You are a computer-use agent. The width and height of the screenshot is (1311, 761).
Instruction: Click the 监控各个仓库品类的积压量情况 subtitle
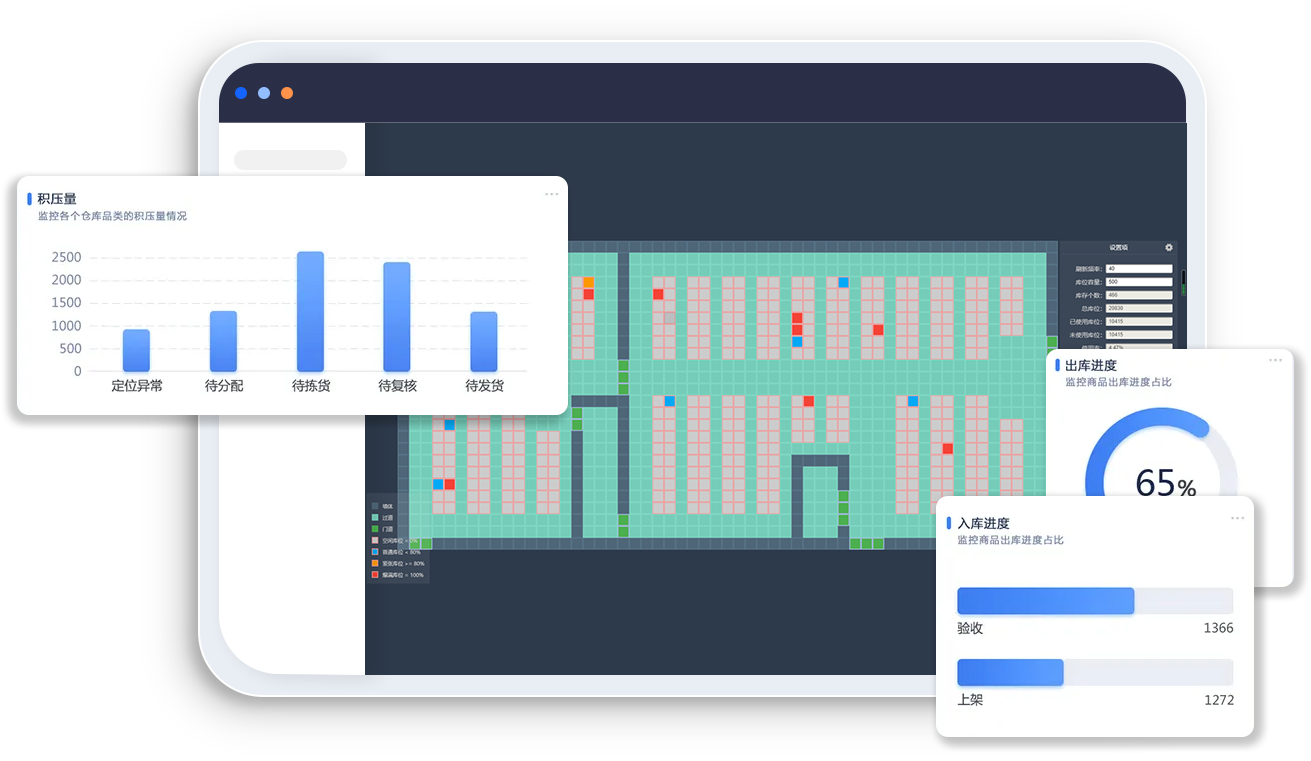[x=112, y=216]
